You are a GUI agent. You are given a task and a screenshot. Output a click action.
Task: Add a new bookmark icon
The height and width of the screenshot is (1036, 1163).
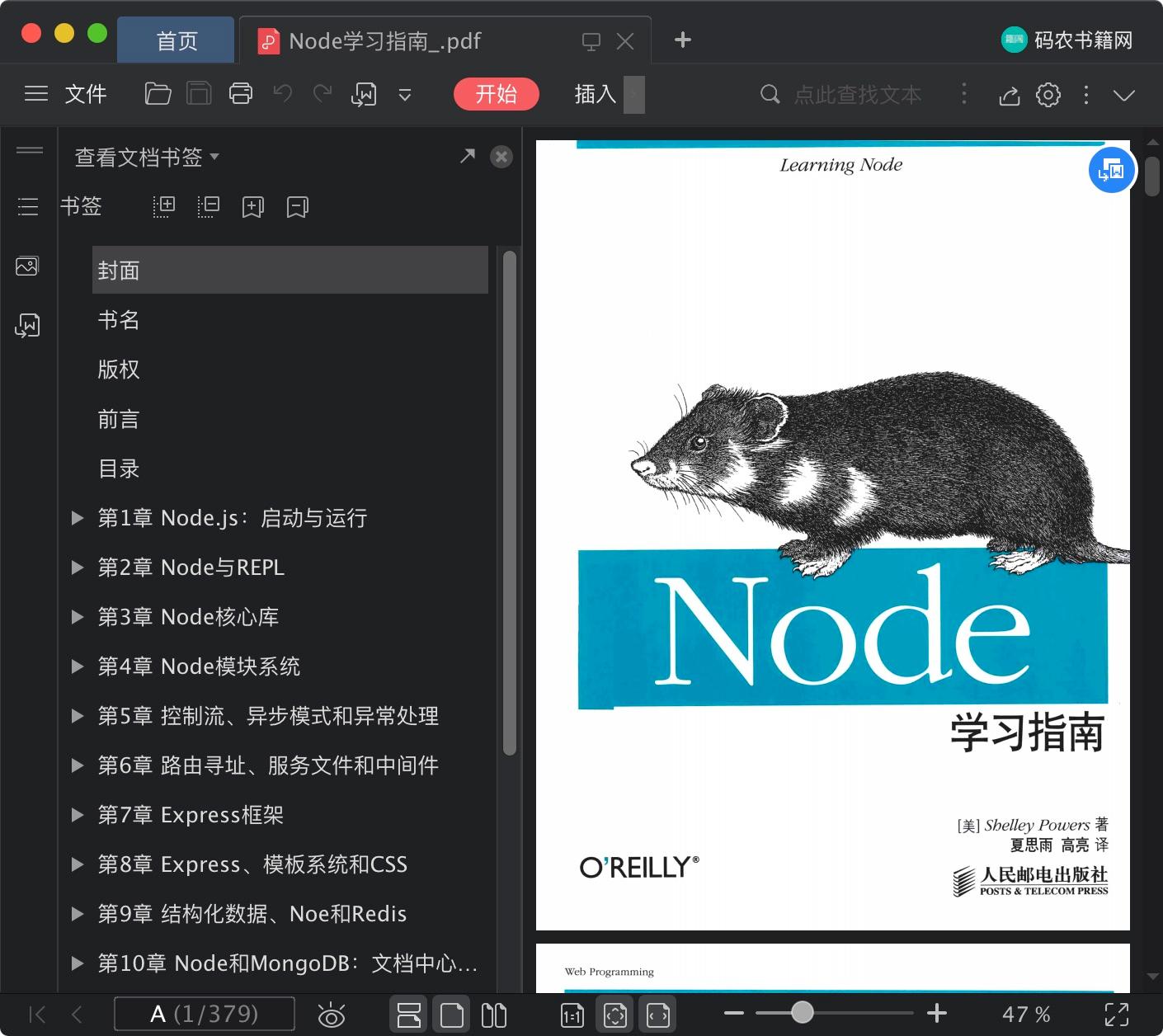click(253, 207)
